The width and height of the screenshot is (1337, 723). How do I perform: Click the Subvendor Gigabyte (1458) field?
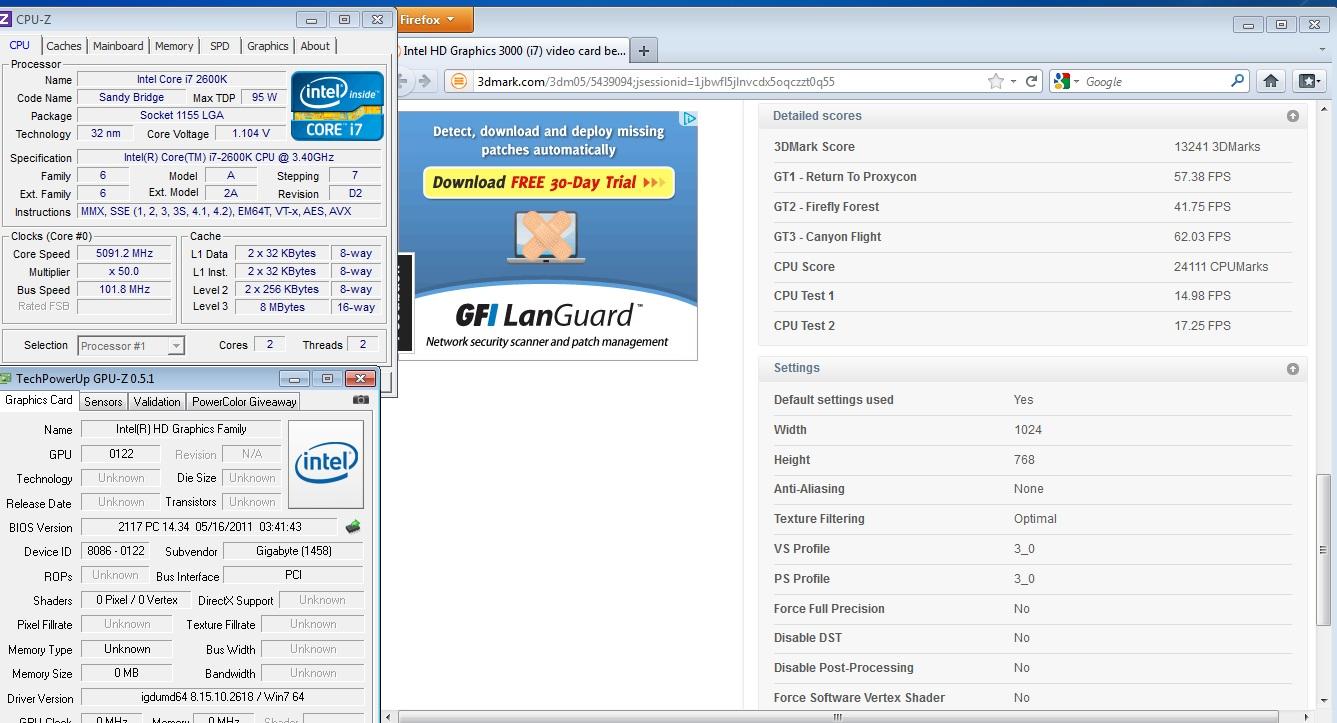pyautogui.click(x=293, y=551)
